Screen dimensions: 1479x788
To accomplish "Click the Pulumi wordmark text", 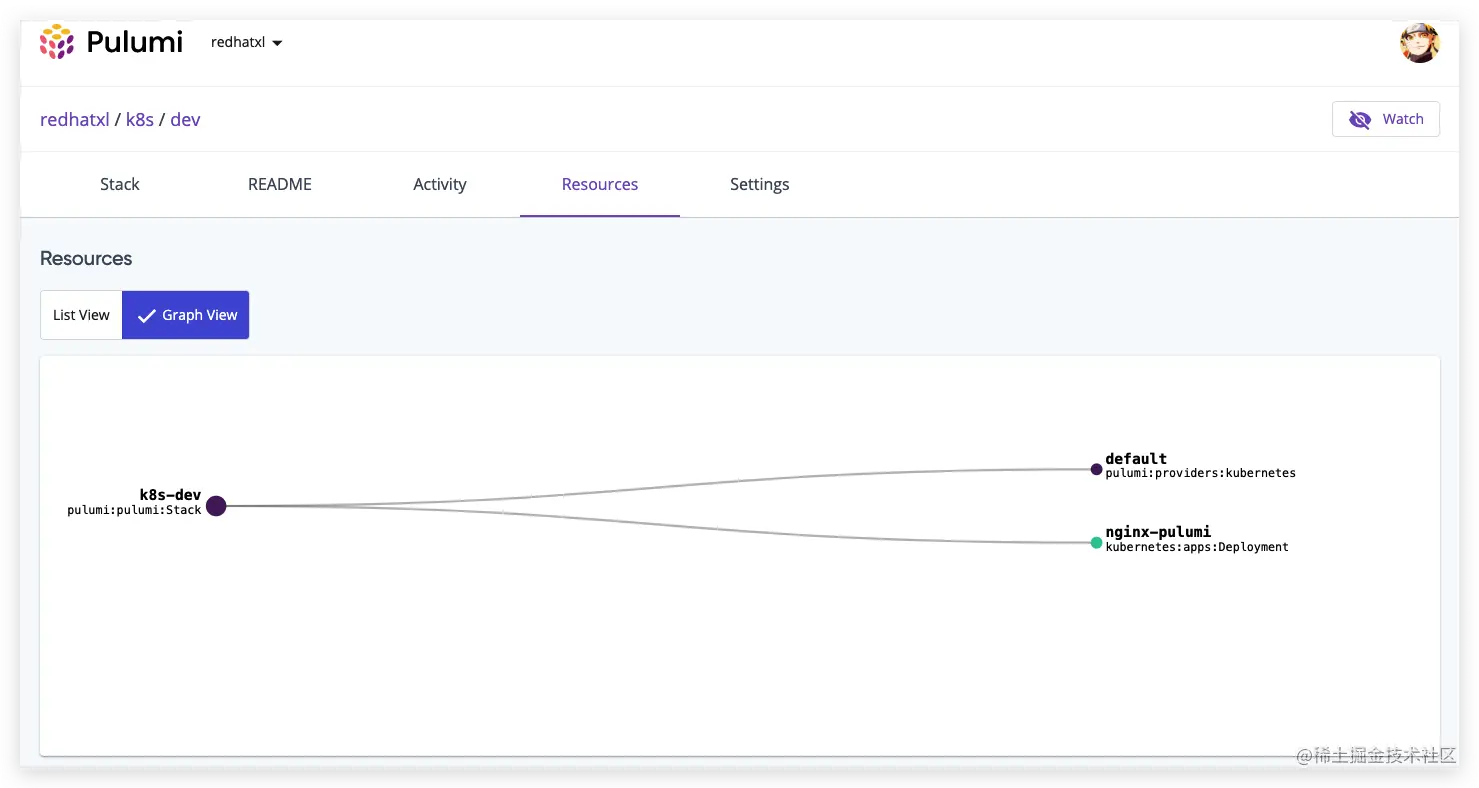I will pos(135,42).
